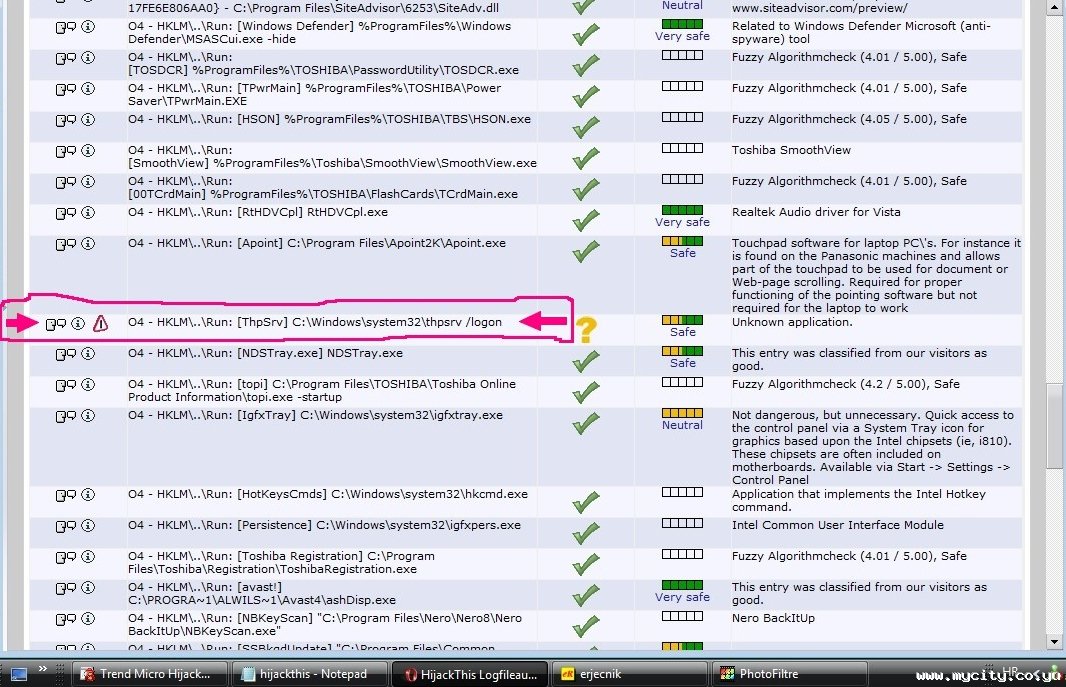This screenshot has height=687, width=1066.
Task: Click the info icon for the Windows Defender entry
Action: (x=88, y=27)
